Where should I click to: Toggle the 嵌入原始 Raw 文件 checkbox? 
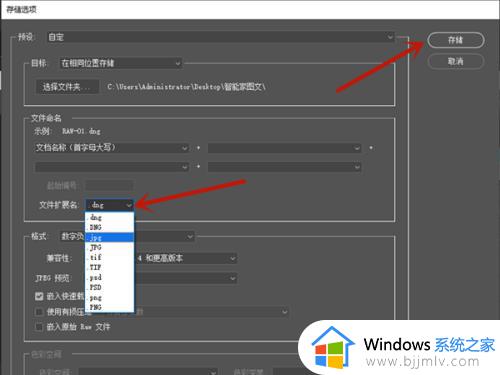click(x=39, y=327)
